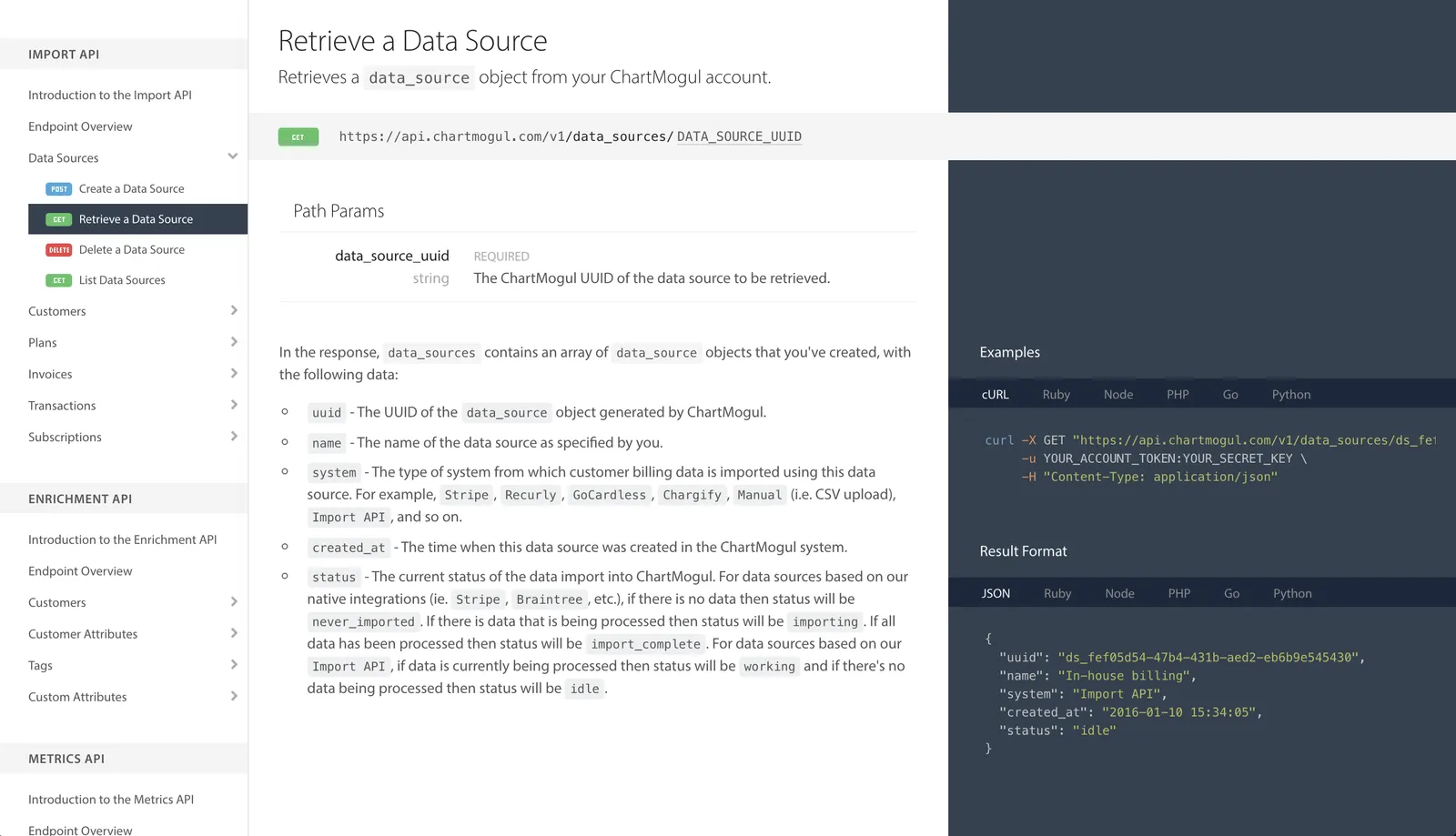Expand the Custom Attributes chevron
The width and height of the screenshot is (1456, 836).
tap(234, 696)
